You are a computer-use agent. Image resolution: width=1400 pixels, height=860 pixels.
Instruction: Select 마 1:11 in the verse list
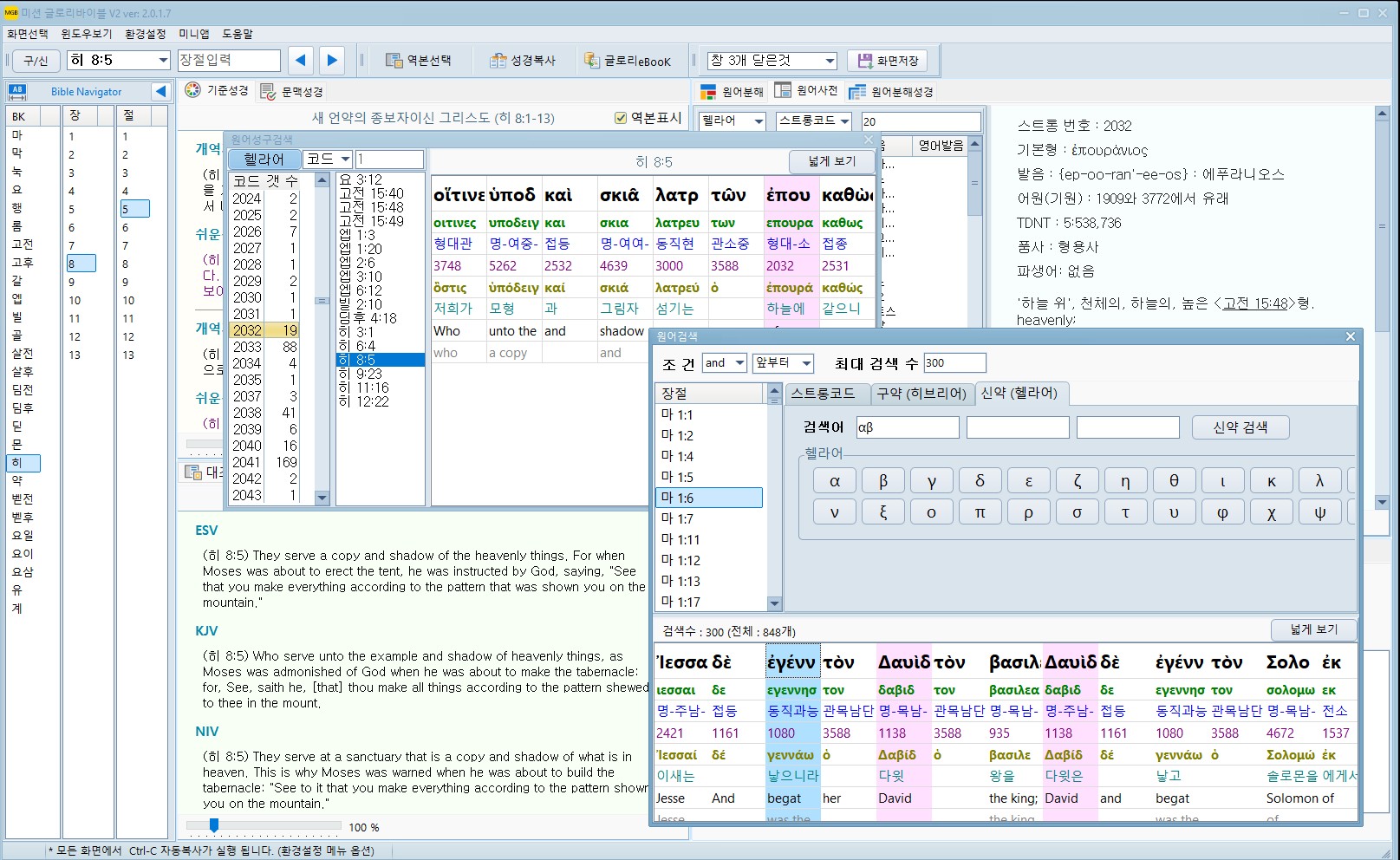pos(680,540)
